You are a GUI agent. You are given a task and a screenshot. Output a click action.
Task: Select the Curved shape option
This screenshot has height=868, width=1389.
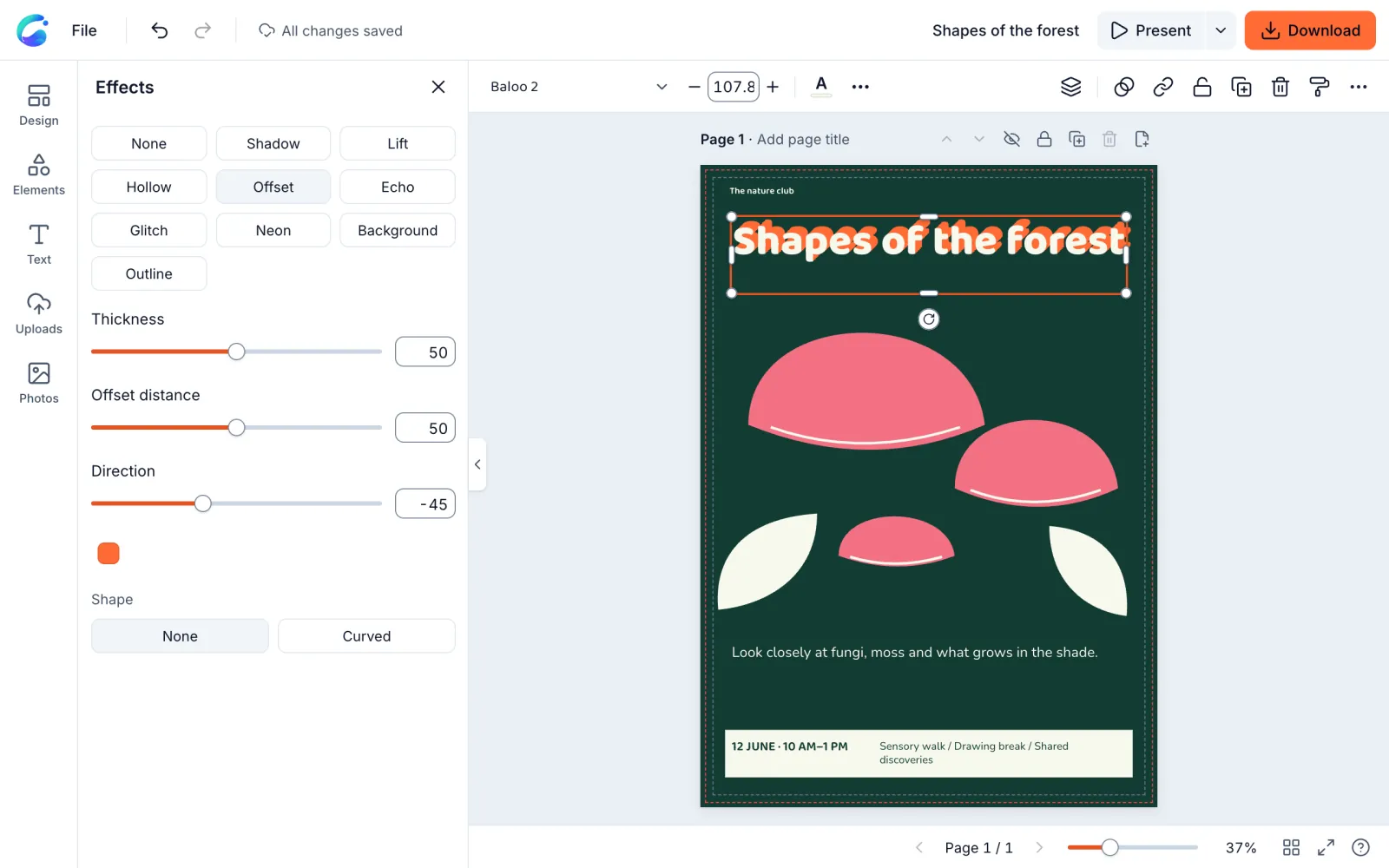366,636
